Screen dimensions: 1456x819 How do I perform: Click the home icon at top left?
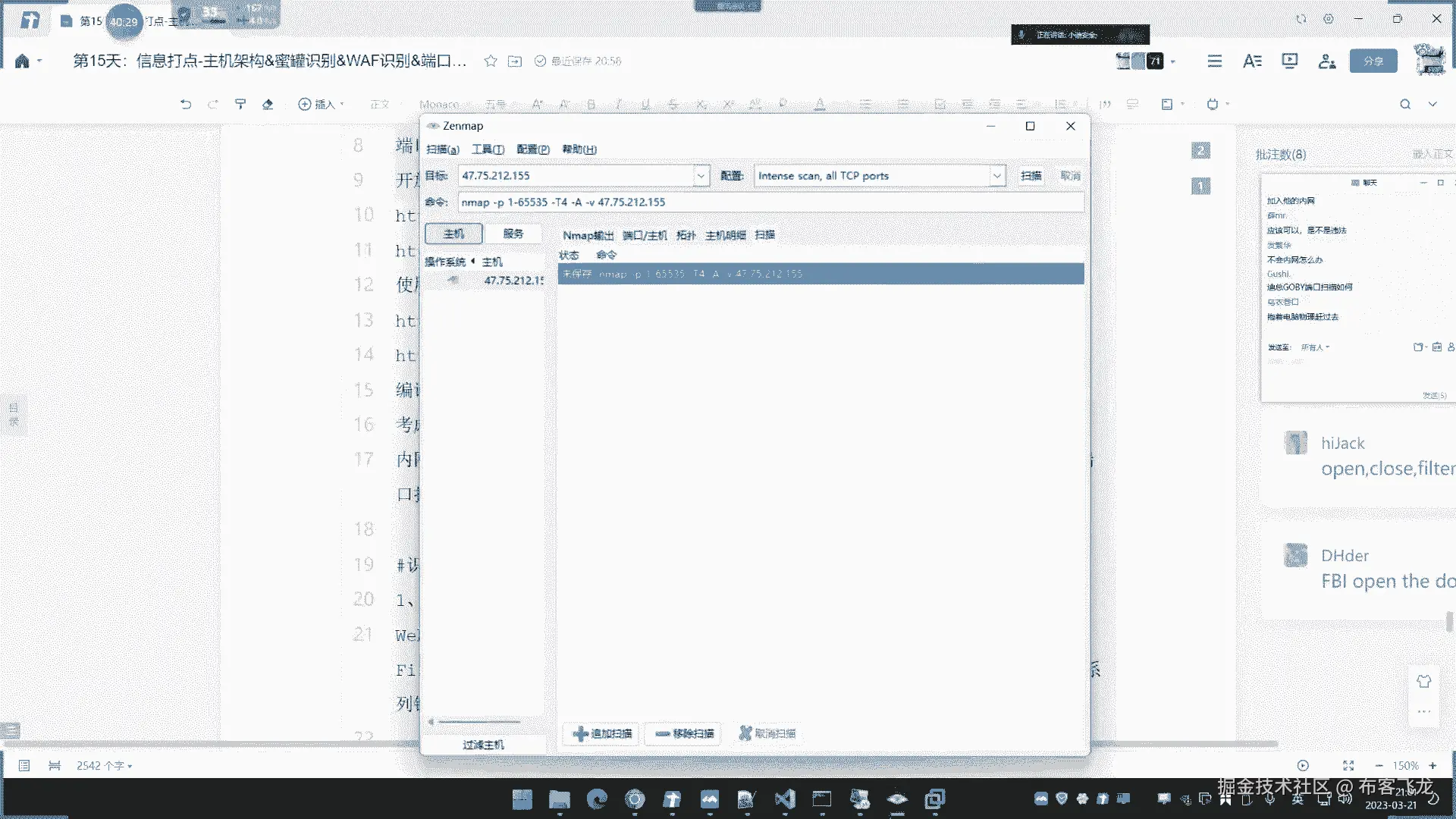point(22,61)
